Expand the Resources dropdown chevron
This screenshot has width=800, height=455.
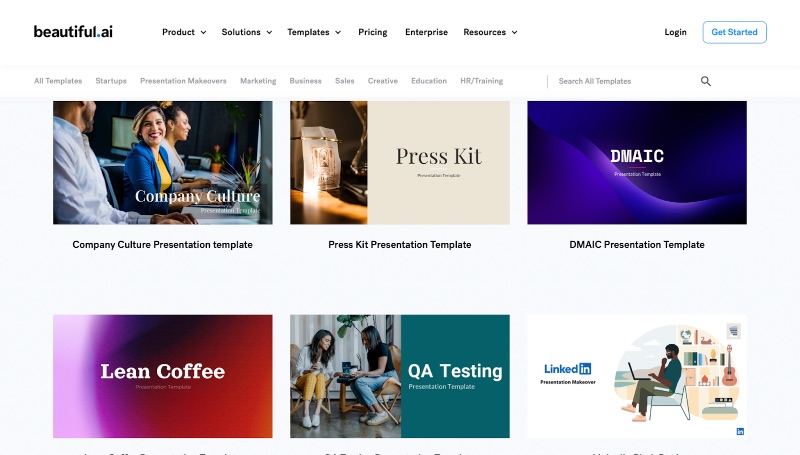[514, 32]
